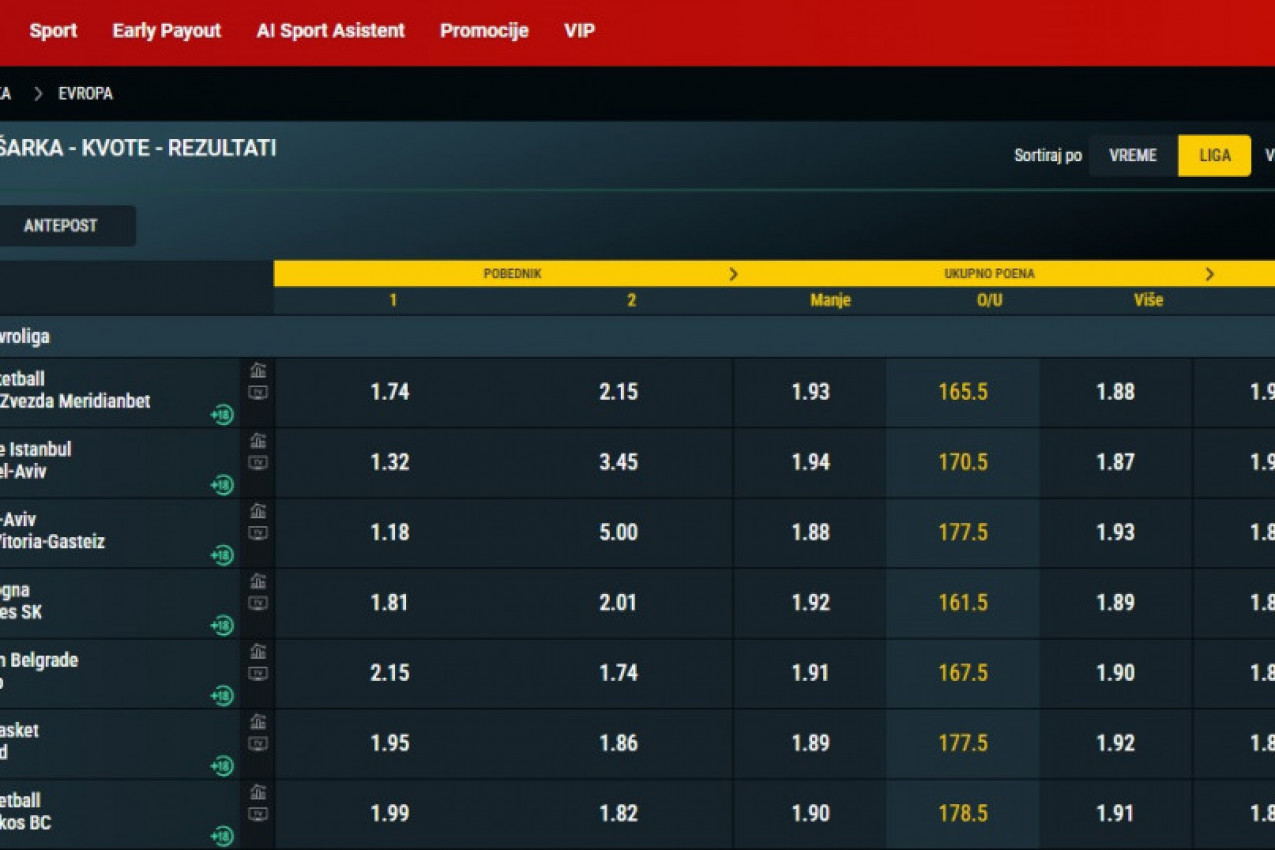1275x850 pixels.
Task: Select LIGA sorting option
Action: 1214,156
